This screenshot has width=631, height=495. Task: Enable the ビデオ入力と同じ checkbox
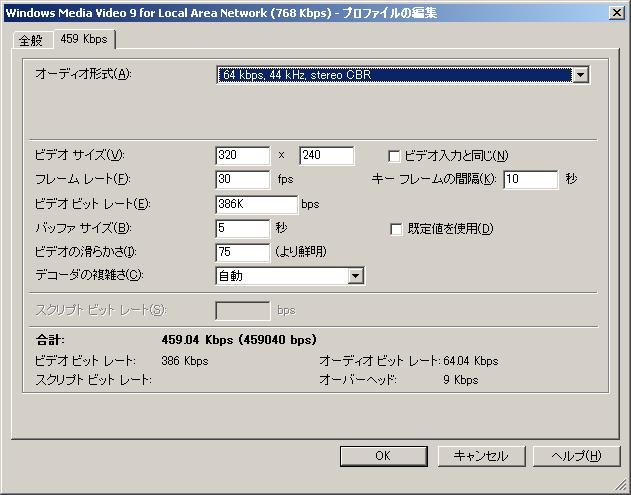coord(394,156)
